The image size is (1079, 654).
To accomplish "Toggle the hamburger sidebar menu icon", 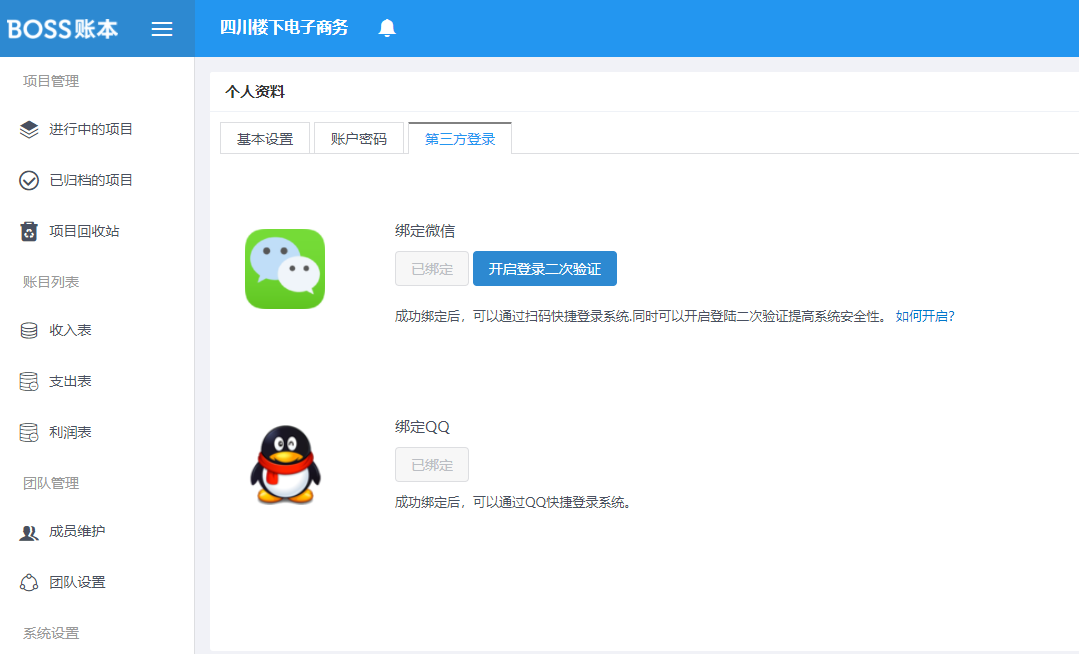I will coord(162,28).
